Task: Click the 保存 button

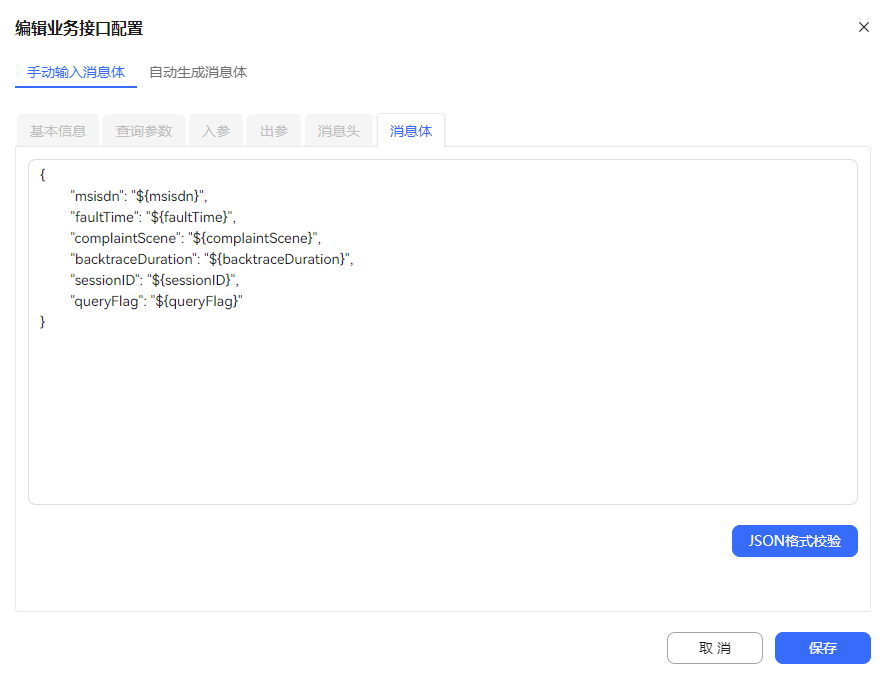Action: (x=823, y=647)
